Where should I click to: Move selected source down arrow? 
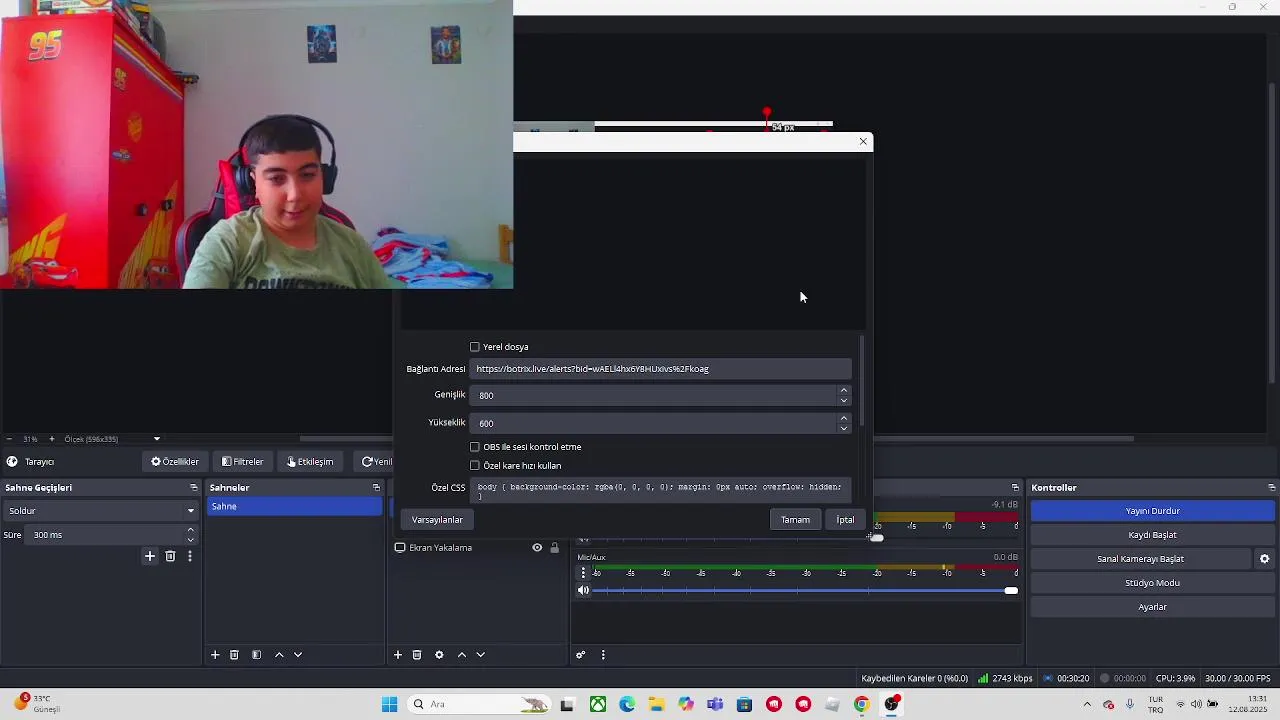481,655
